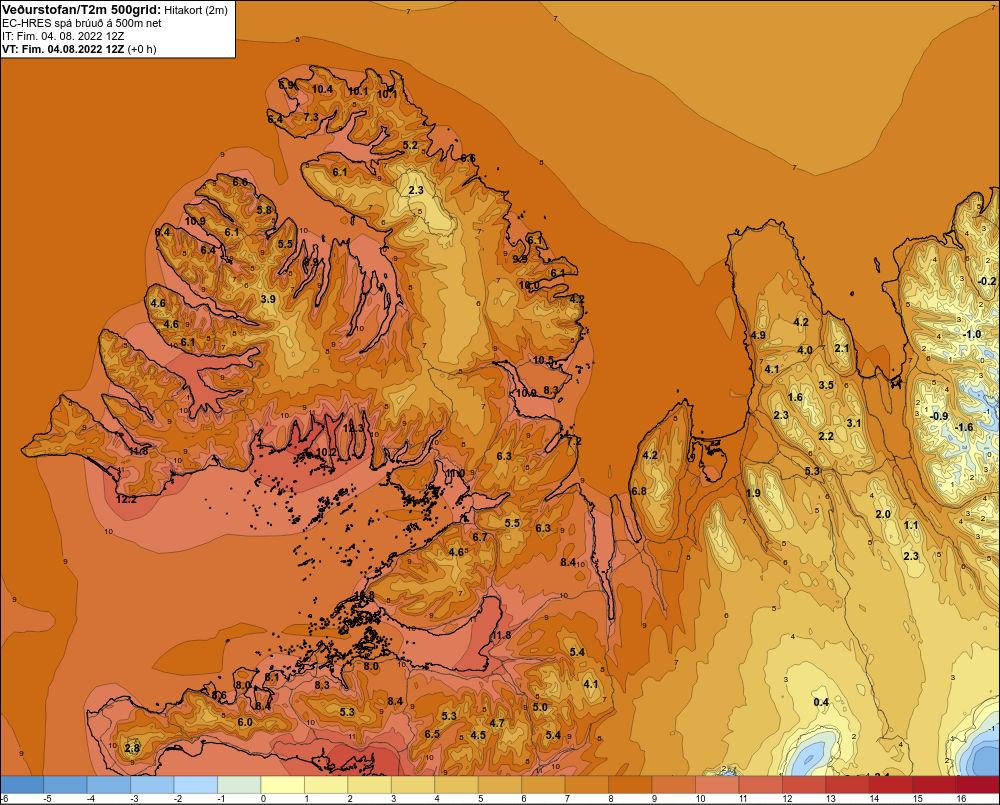Click the legend label 12

pyautogui.click(x=787, y=799)
